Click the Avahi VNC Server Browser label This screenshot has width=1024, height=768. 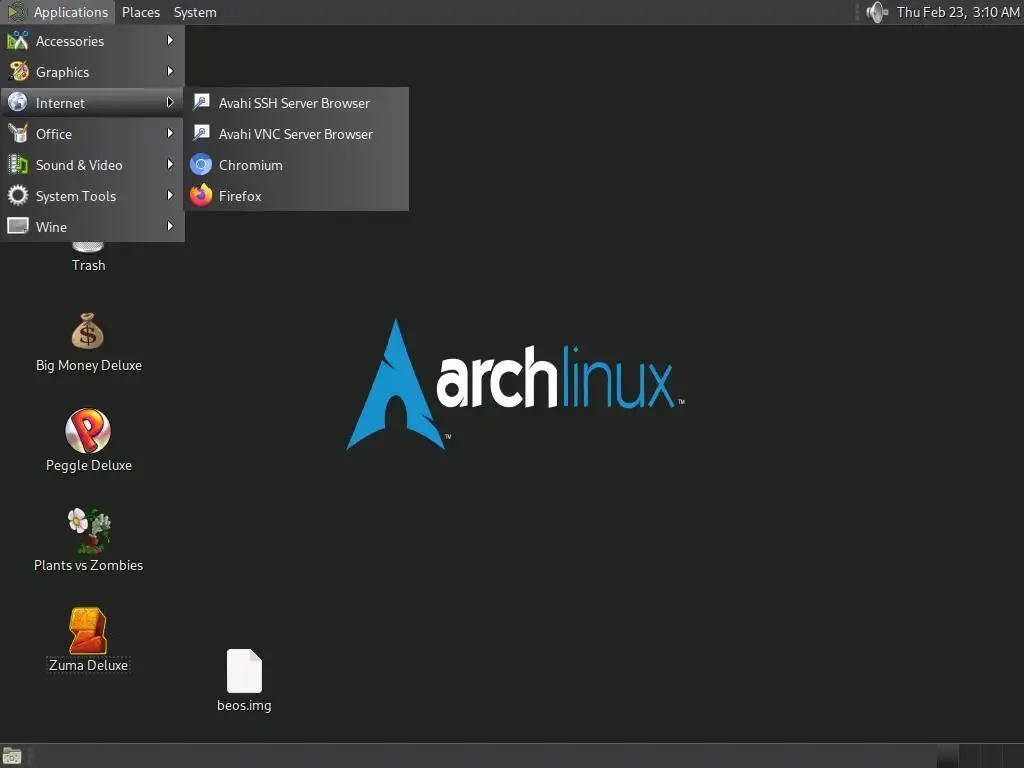point(296,134)
